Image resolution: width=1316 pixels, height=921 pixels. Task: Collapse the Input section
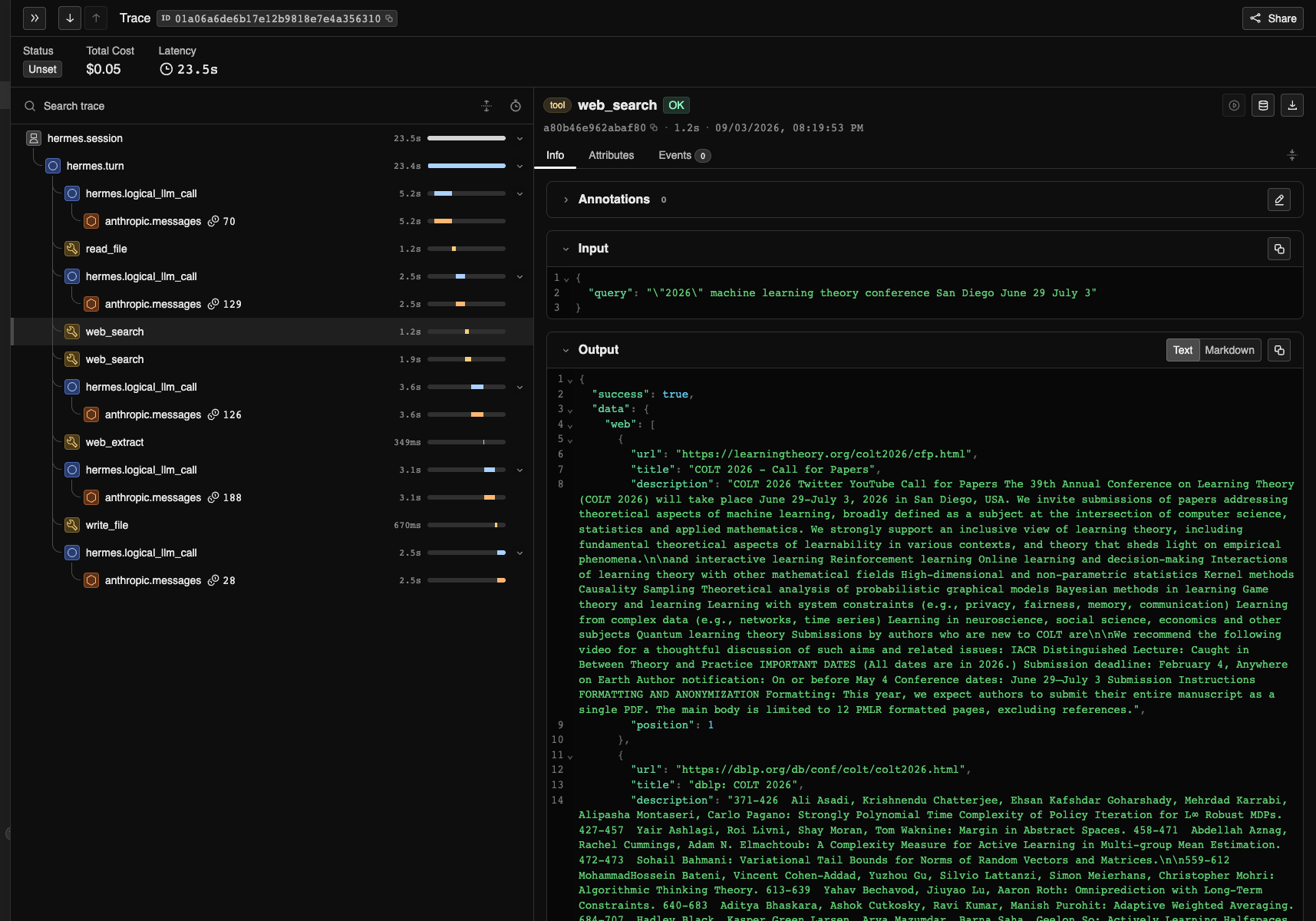pos(566,249)
